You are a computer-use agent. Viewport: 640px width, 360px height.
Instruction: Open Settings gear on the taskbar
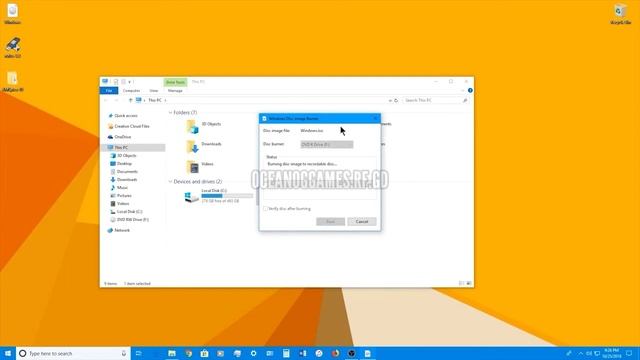tap(253, 353)
